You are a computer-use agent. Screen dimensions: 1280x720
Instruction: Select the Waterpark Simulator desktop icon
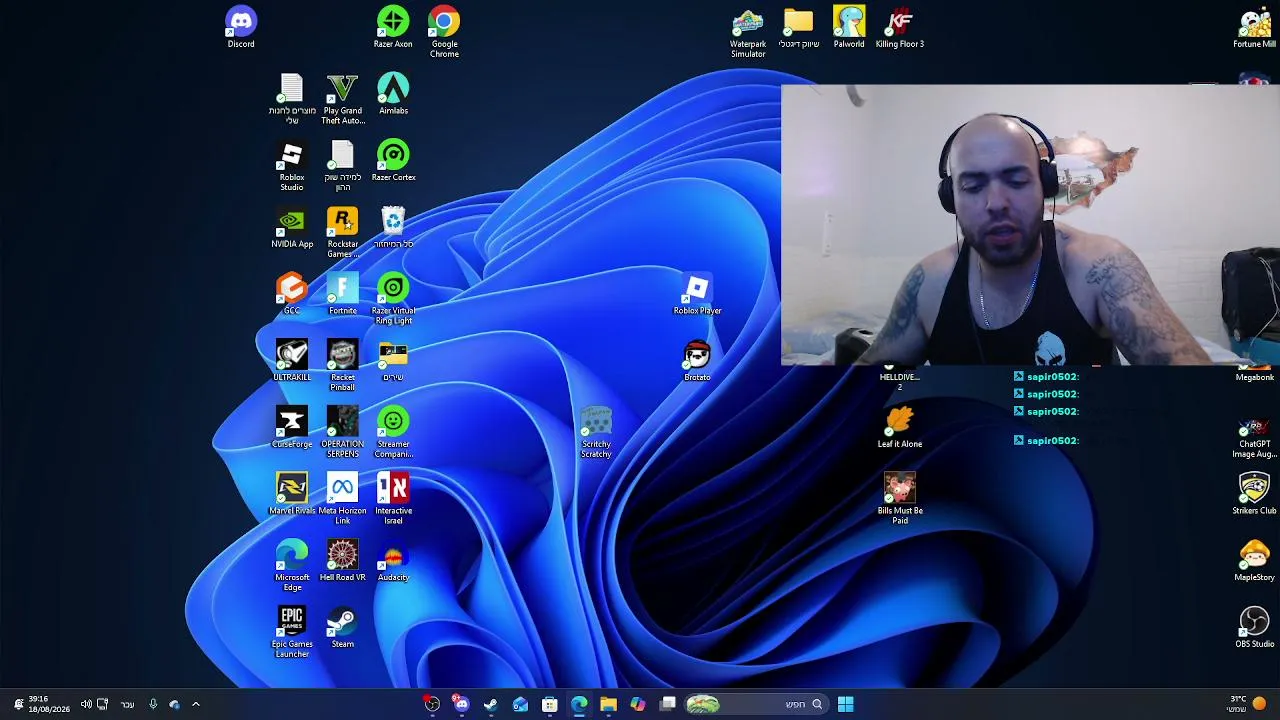(x=747, y=32)
